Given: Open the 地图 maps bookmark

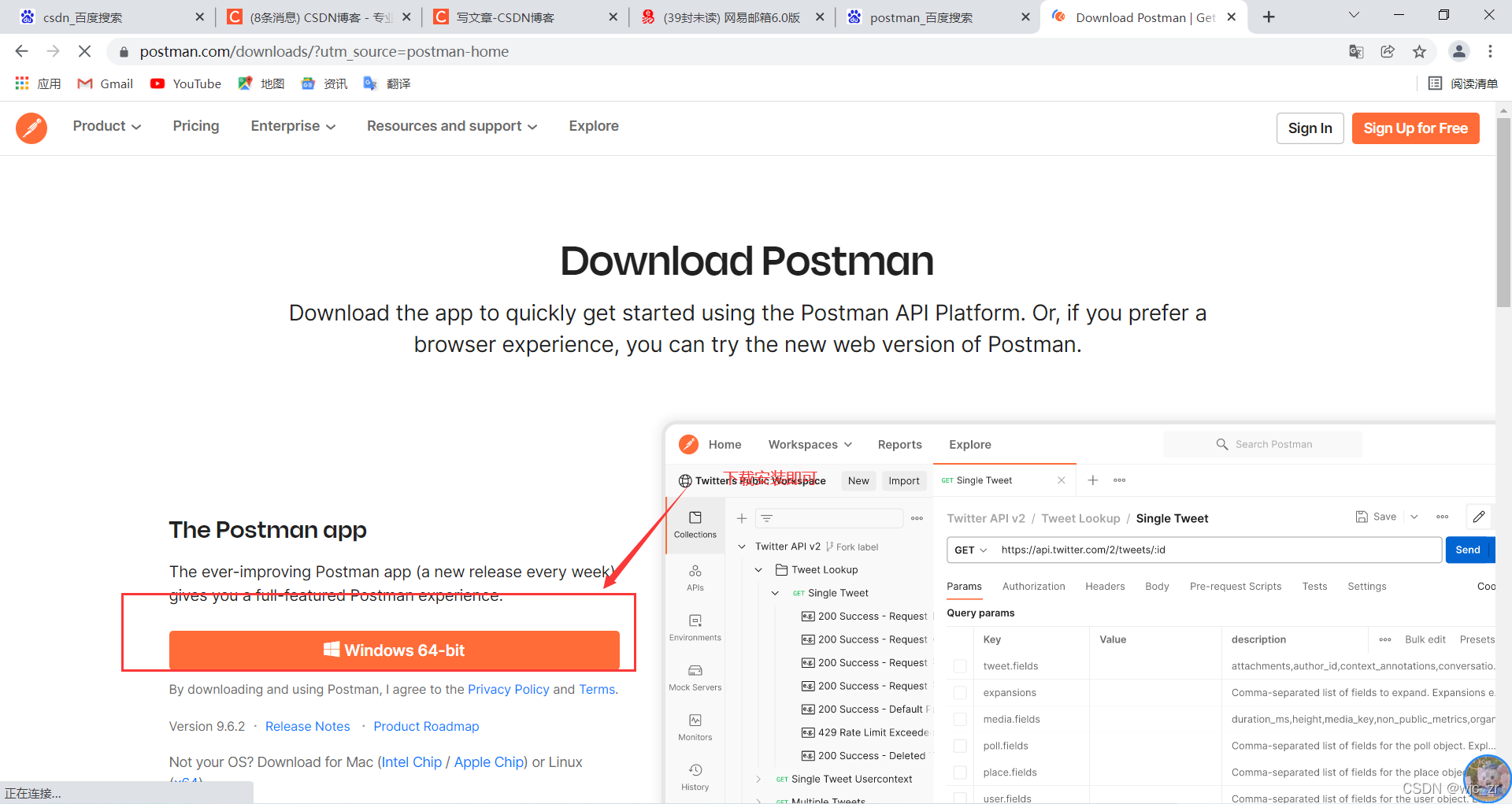Looking at the screenshot, I should (x=261, y=83).
